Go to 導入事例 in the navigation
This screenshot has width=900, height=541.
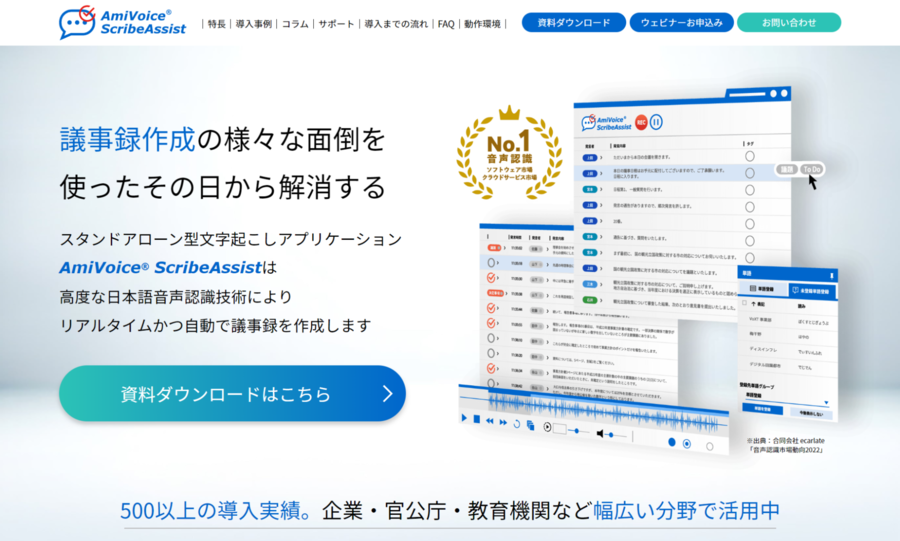254,23
